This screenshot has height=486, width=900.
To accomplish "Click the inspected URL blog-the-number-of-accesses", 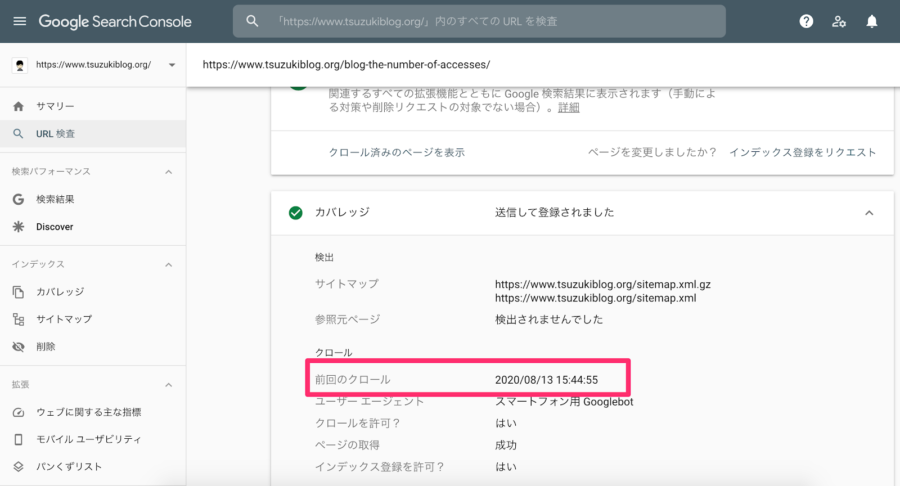I will pos(346,65).
